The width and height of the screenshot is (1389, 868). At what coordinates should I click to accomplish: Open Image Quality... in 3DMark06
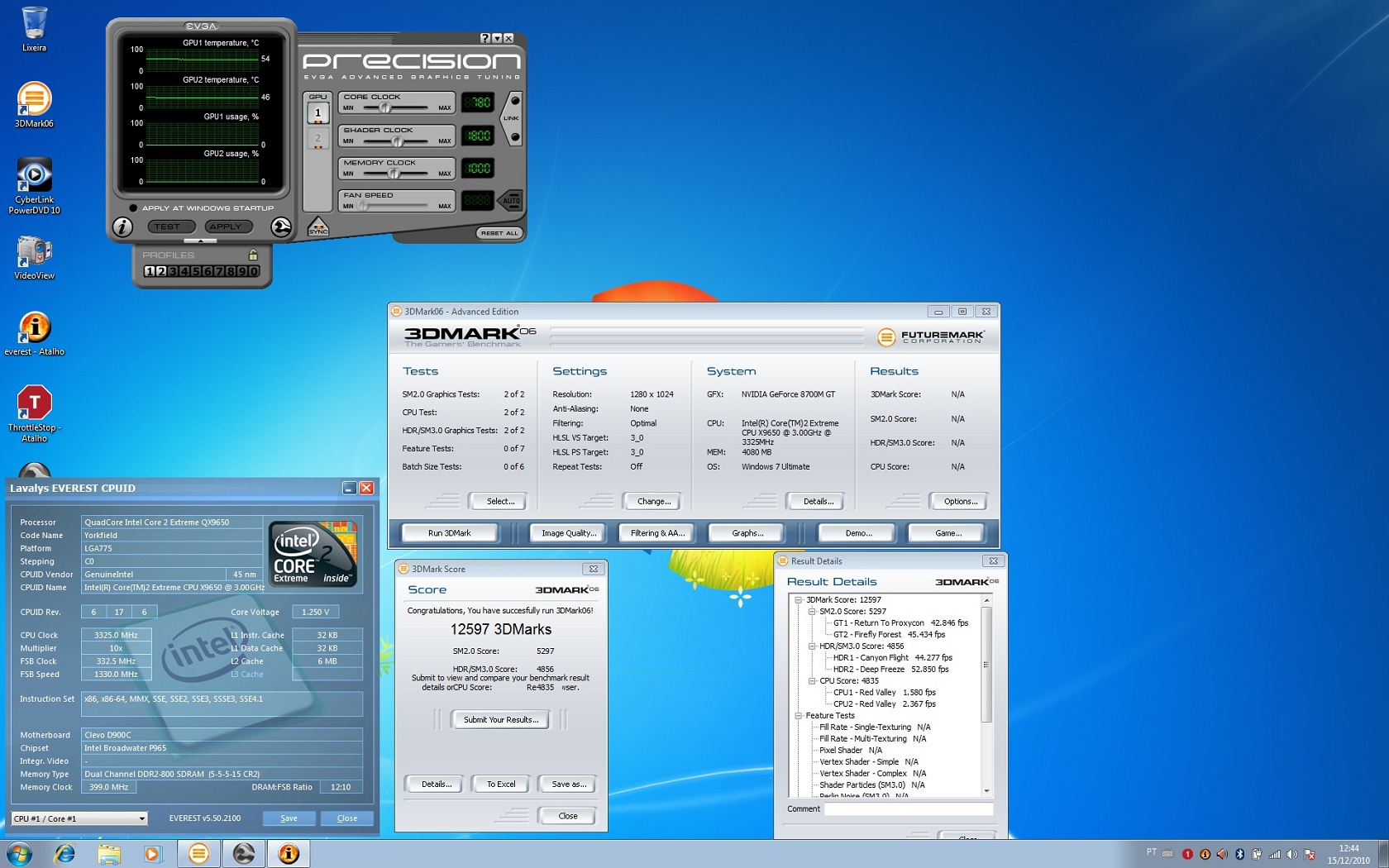pyautogui.click(x=569, y=533)
